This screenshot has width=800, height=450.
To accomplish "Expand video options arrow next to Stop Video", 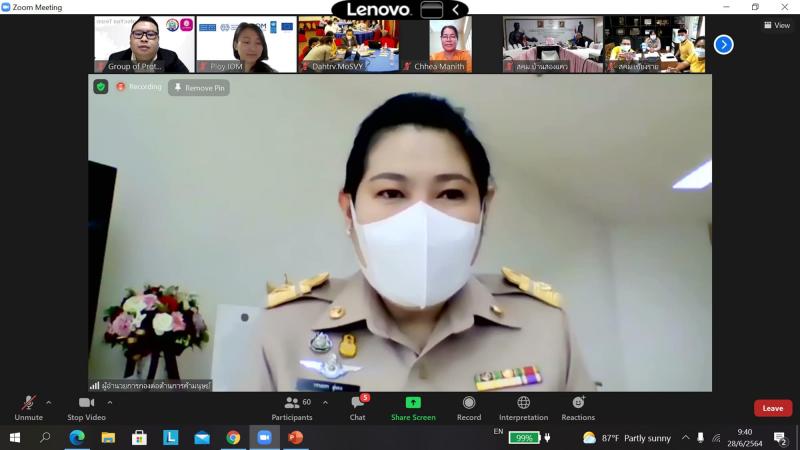I will click(x=110, y=403).
